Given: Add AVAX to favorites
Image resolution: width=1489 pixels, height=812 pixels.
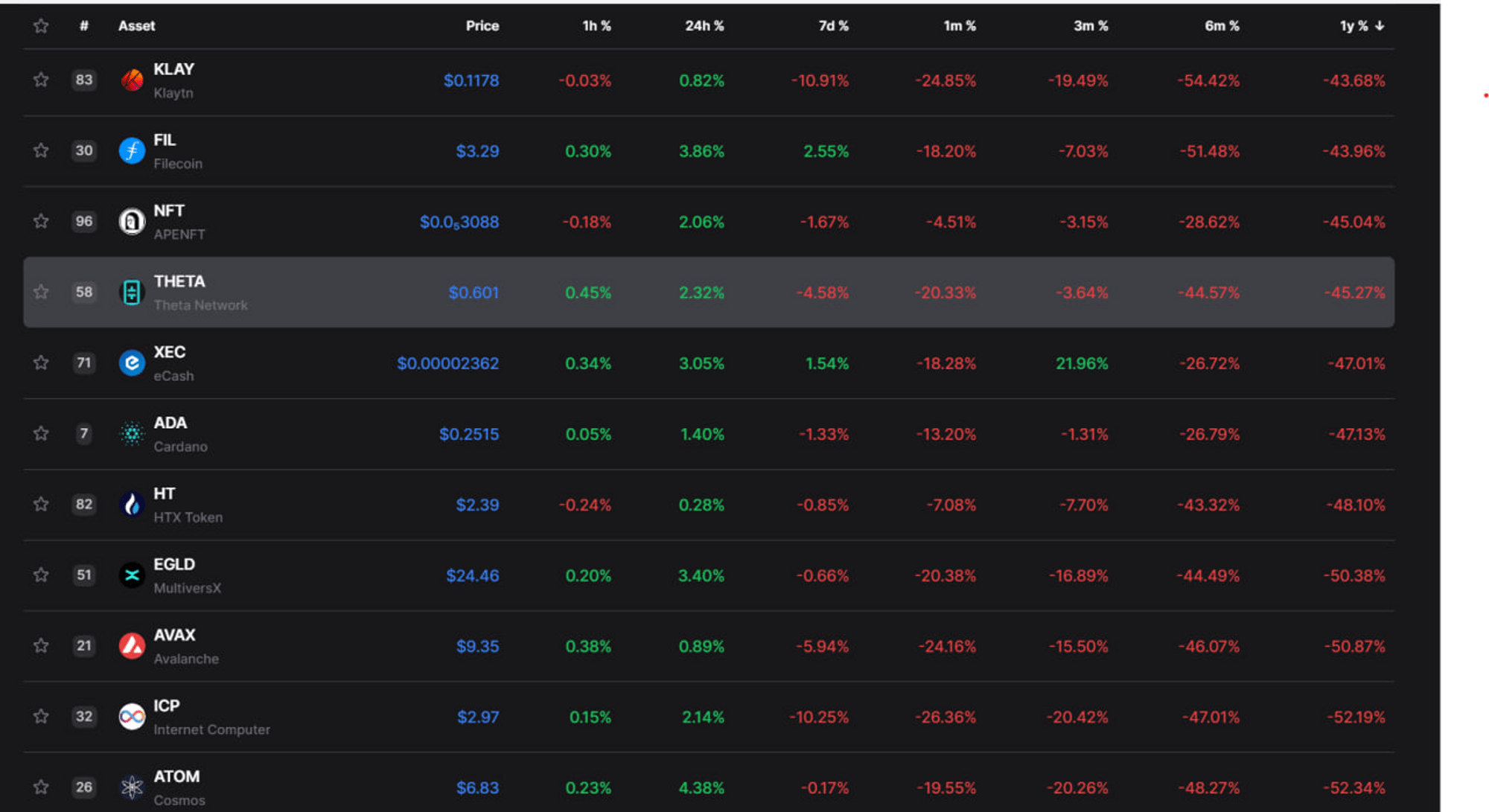Looking at the screenshot, I should [x=41, y=645].
